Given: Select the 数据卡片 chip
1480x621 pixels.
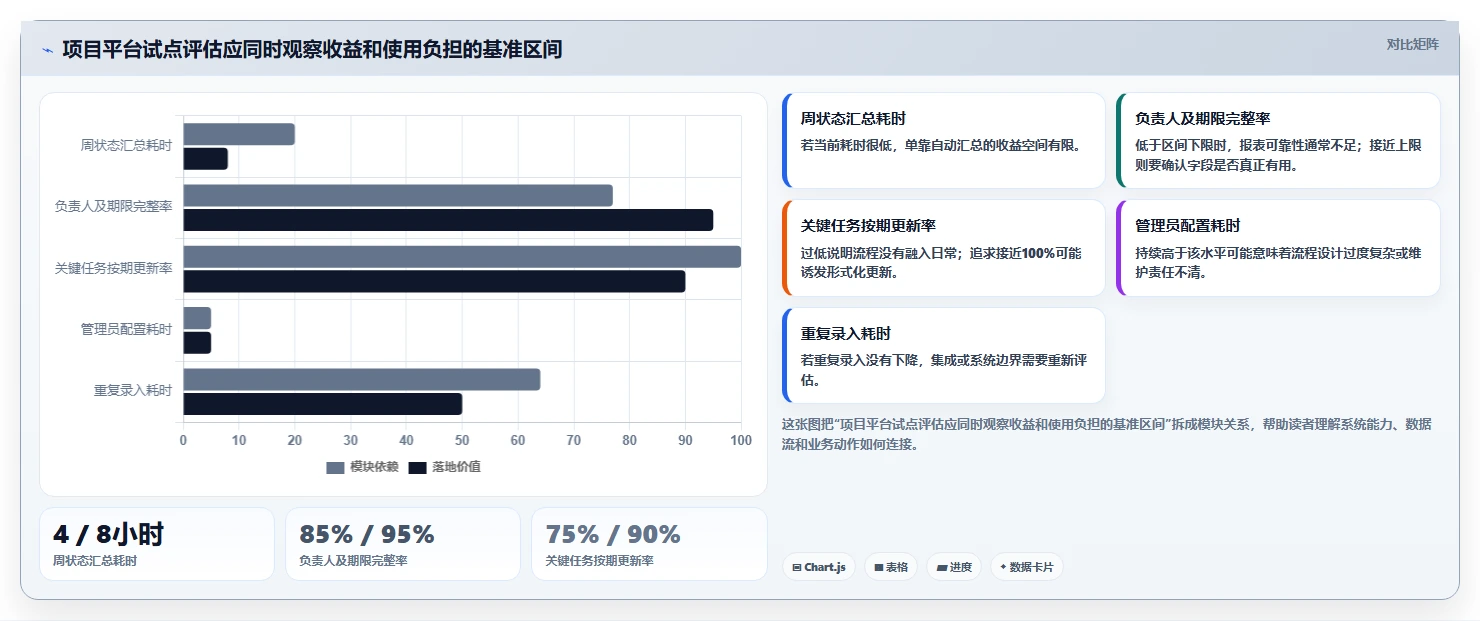Looking at the screenshot, I should (1026, 567).
